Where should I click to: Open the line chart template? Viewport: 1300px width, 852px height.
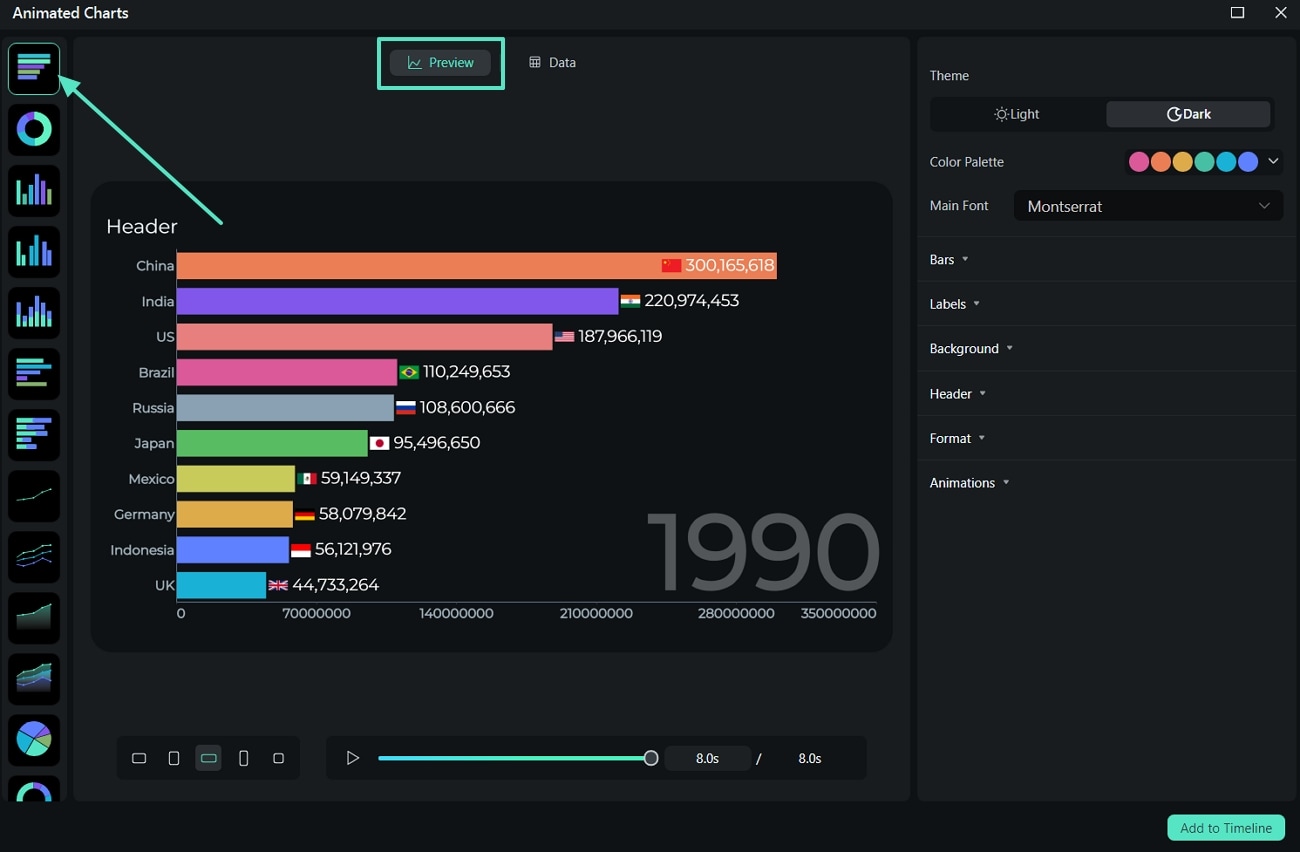(x=34, y=496)
